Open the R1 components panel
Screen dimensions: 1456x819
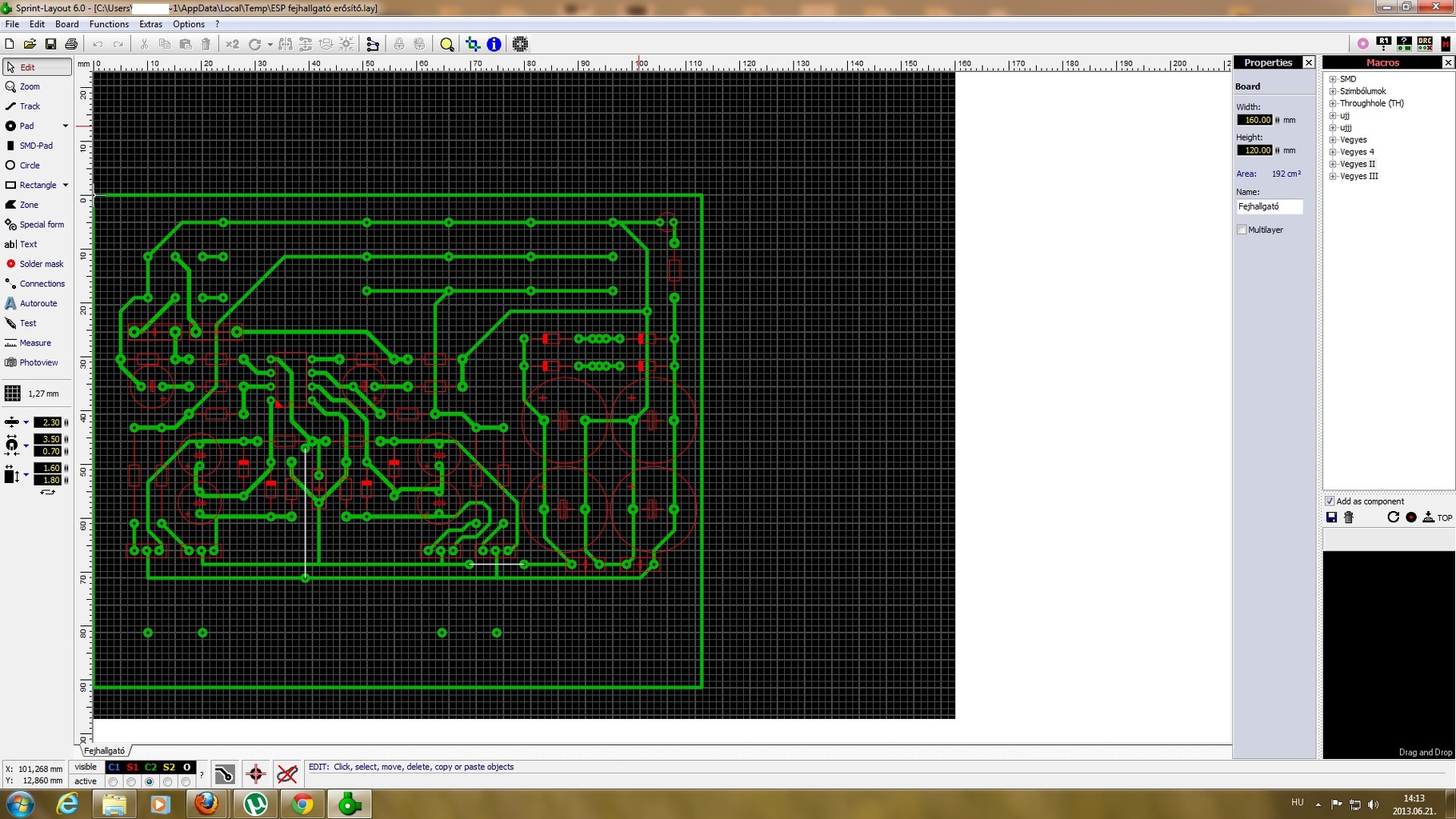(x=1383, y=43)
